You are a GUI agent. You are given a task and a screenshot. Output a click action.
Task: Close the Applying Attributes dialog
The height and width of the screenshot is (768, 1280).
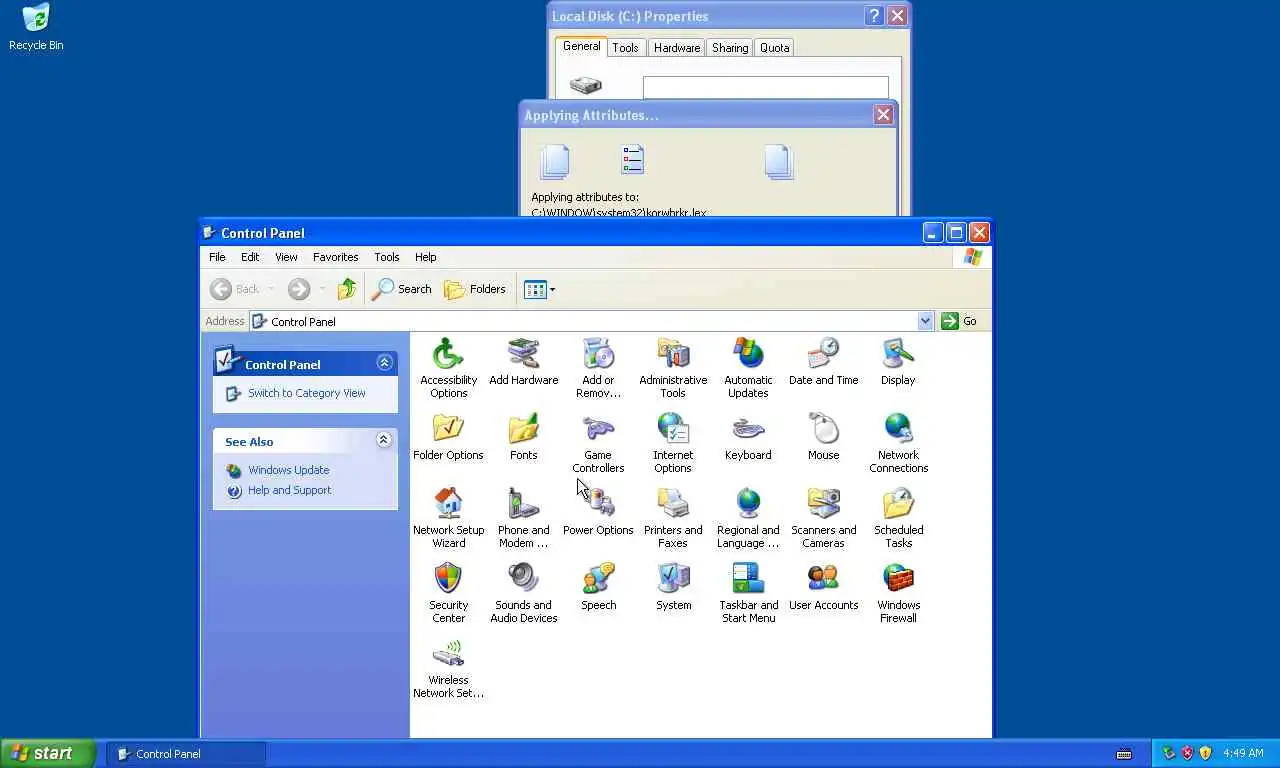click(x=883, y=115)
